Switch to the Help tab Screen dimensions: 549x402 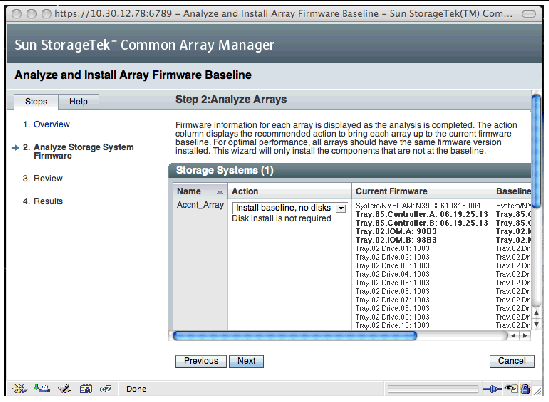78,102
